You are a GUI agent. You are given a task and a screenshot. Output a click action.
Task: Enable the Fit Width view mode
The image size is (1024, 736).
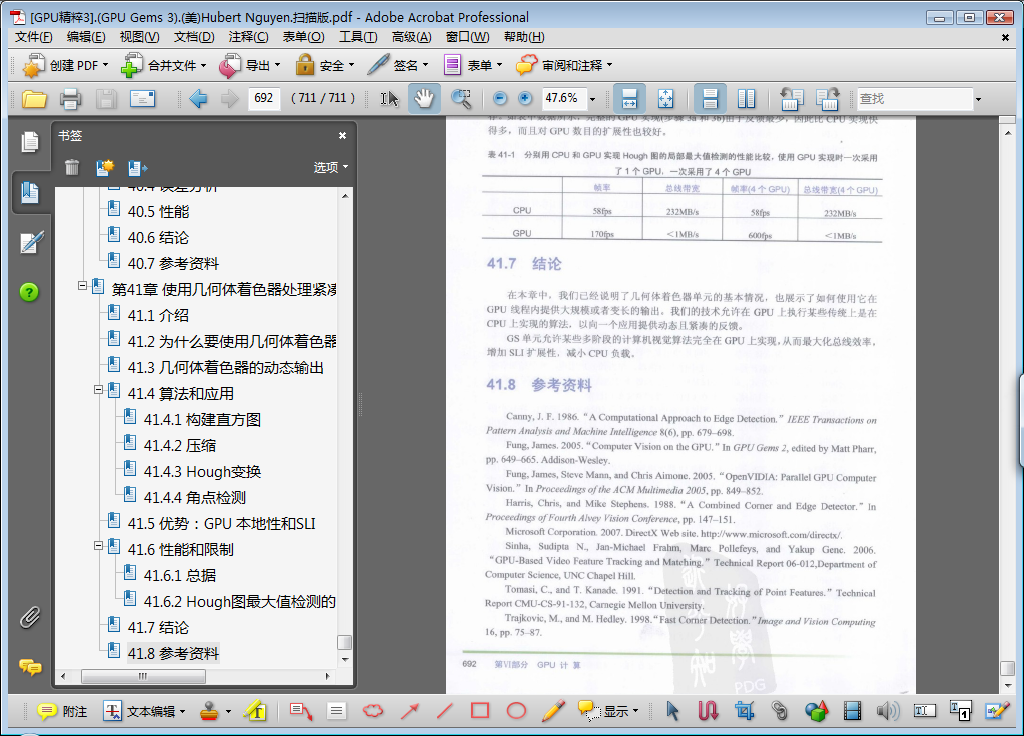coord(629,99)
